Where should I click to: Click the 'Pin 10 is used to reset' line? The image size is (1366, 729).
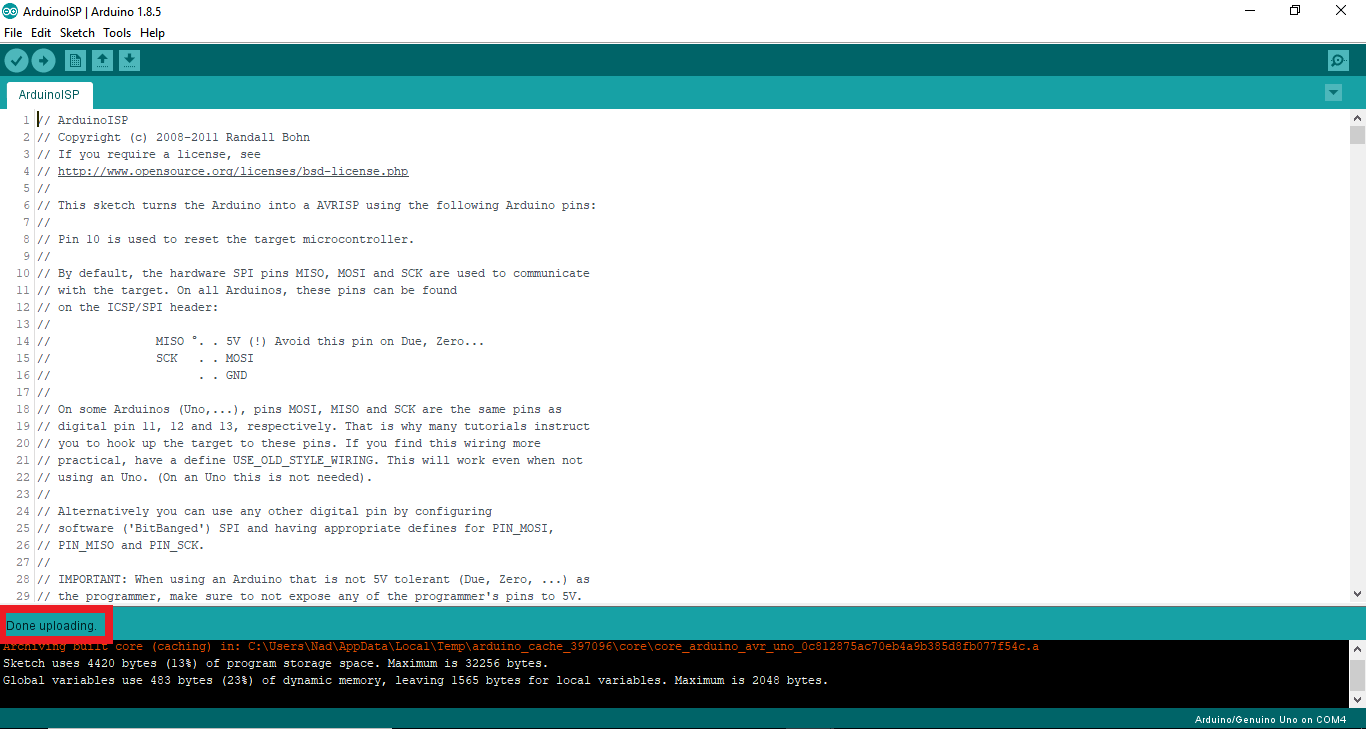pyautogui.click(x=225, y=239)
